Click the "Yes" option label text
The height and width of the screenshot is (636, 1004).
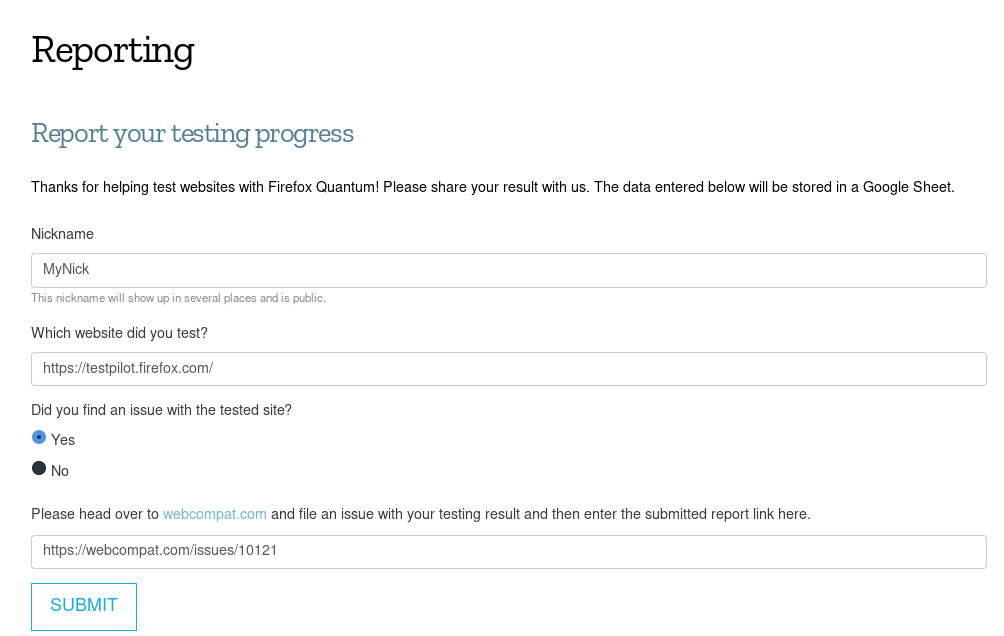63,440
